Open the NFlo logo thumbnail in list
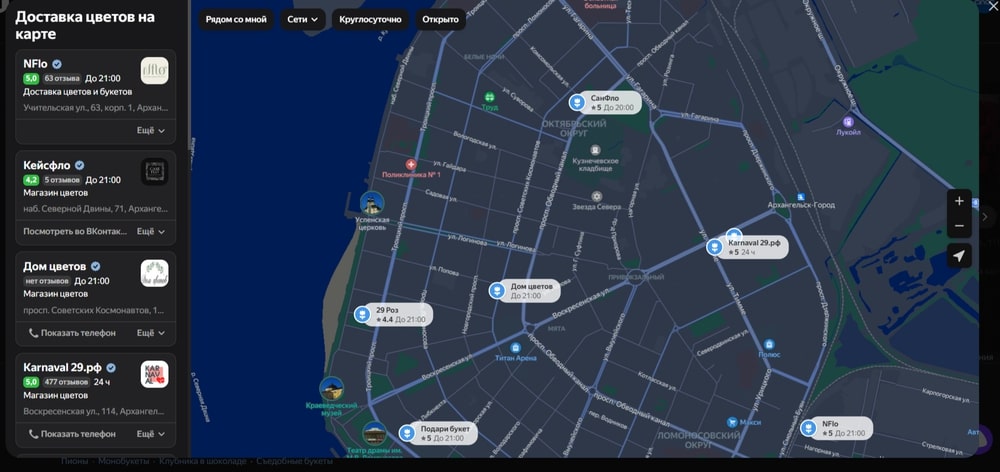Screen dimensions: 1000x472 154,71
